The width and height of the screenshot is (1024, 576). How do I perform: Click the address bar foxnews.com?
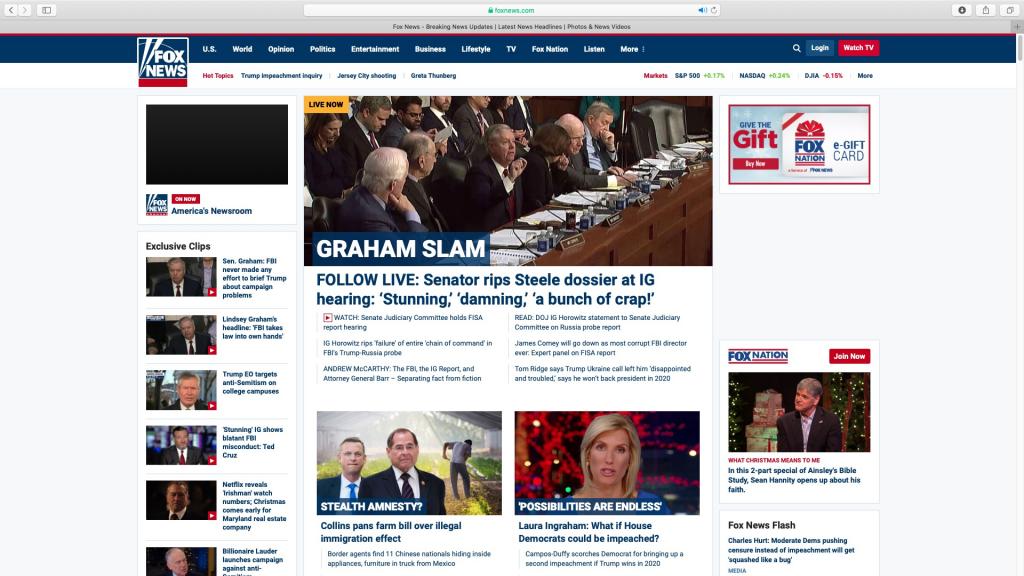pyautogui.click(x=511, y=10)
